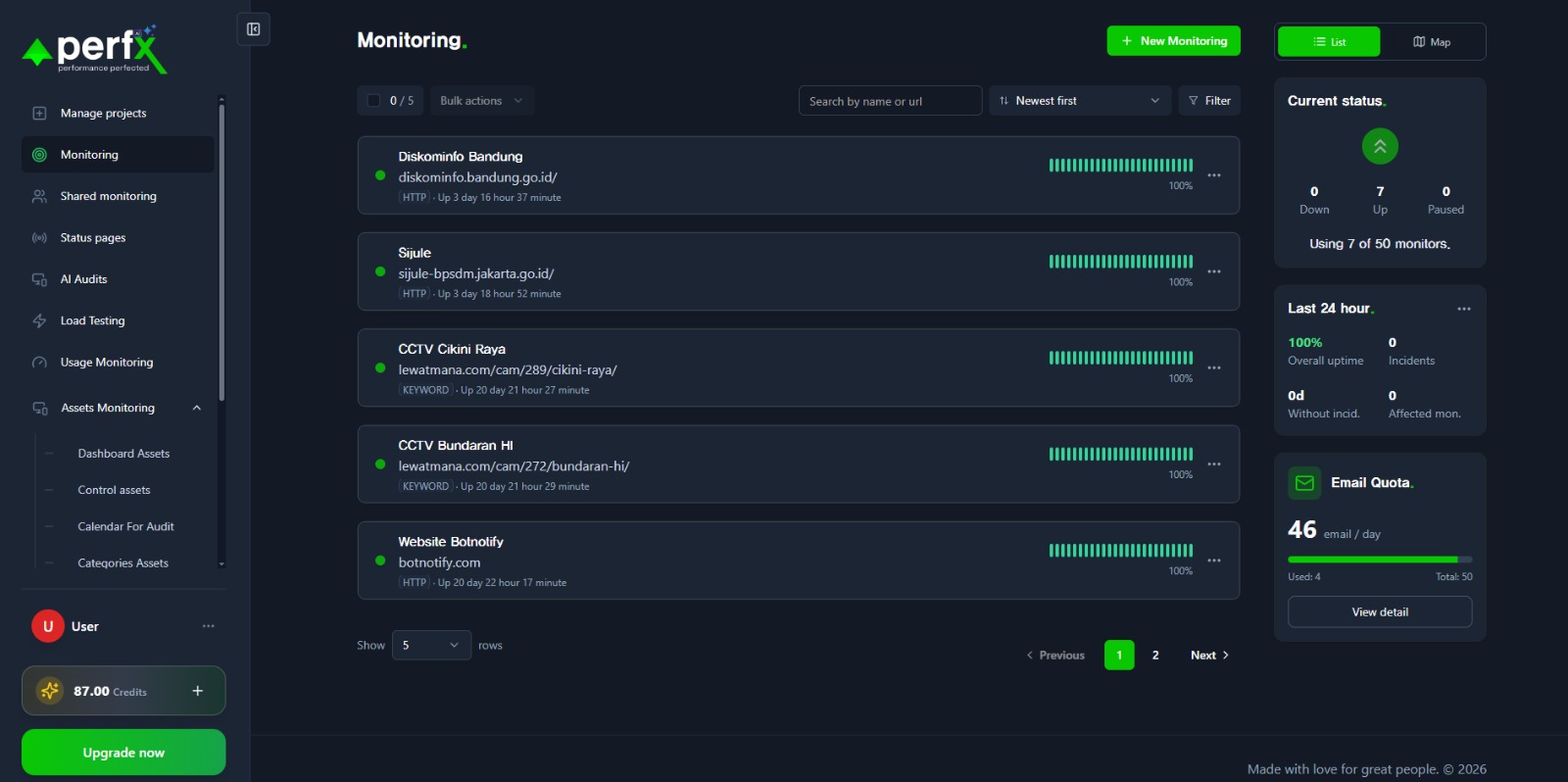Open options menu for Website Botnotify
The width and height of the screenshot is (1568, 782).
[1214, 561]
